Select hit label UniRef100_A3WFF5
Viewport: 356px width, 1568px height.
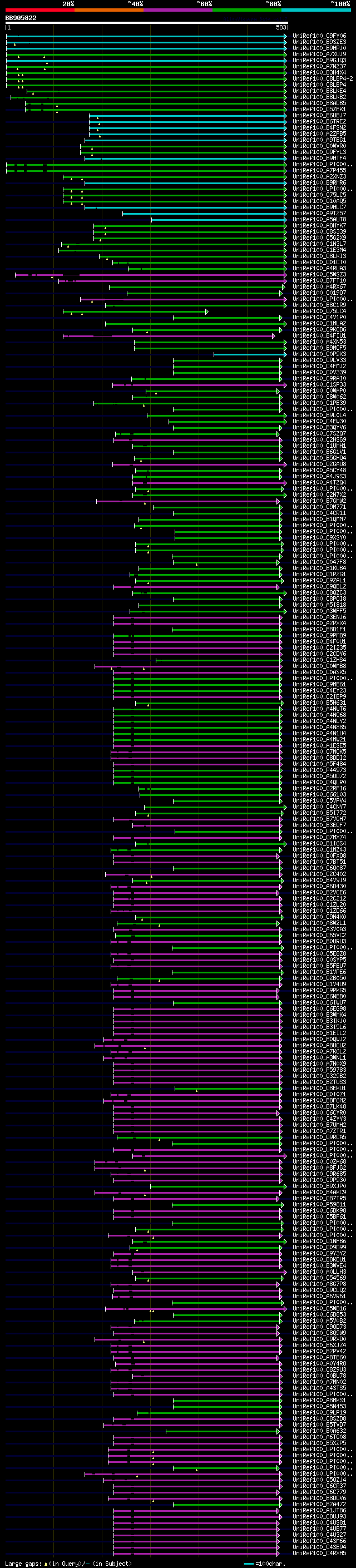click(319, 611)
